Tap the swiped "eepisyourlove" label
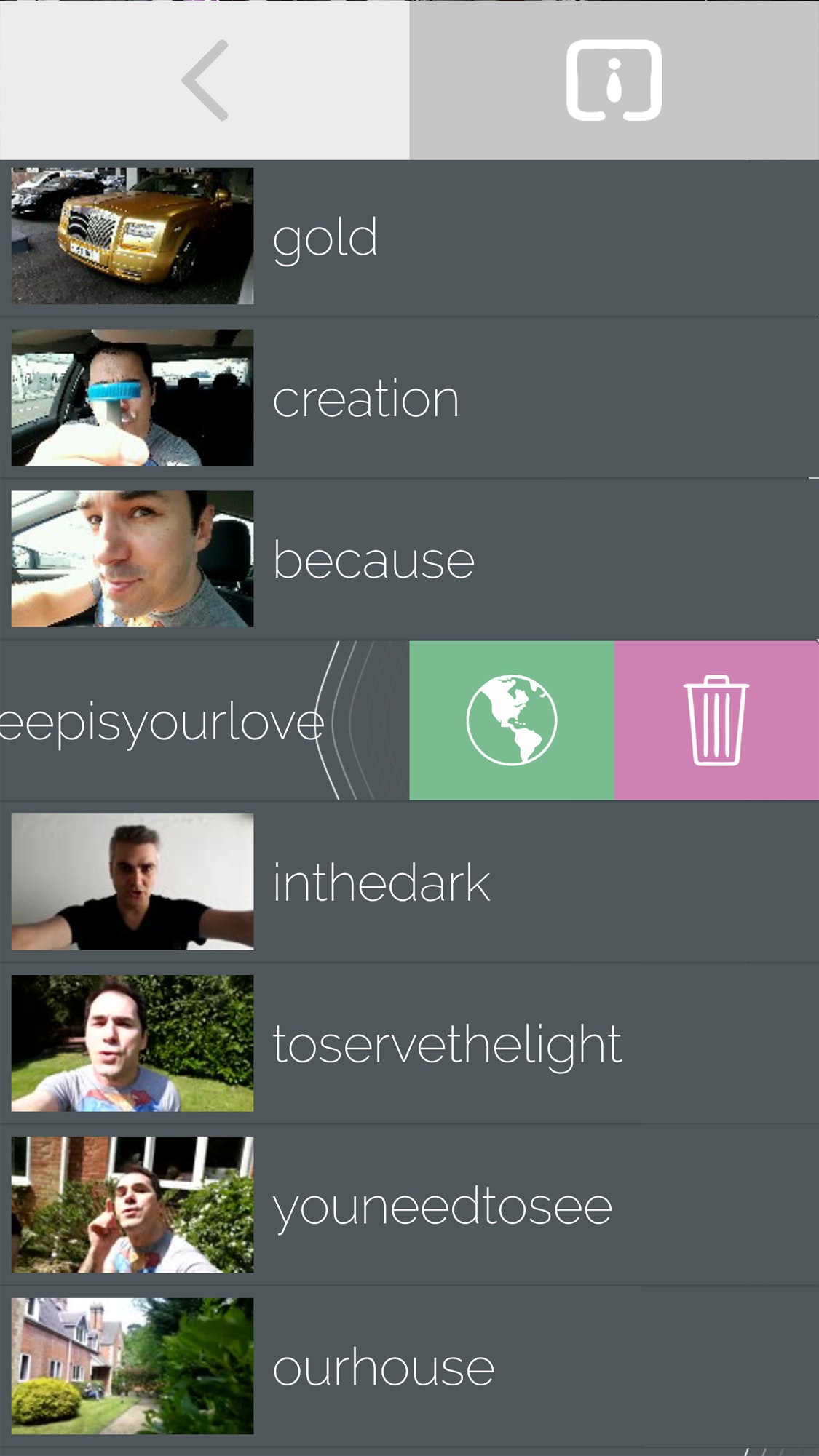 pos(162,724)
